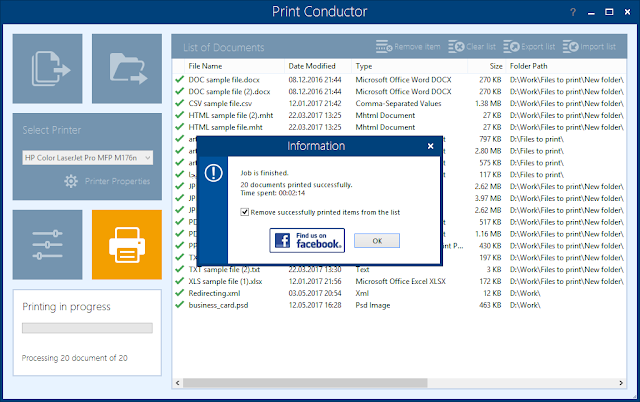Click Import list toolbar button
This screenshot has width=640, height=402.
pos(589,47)
